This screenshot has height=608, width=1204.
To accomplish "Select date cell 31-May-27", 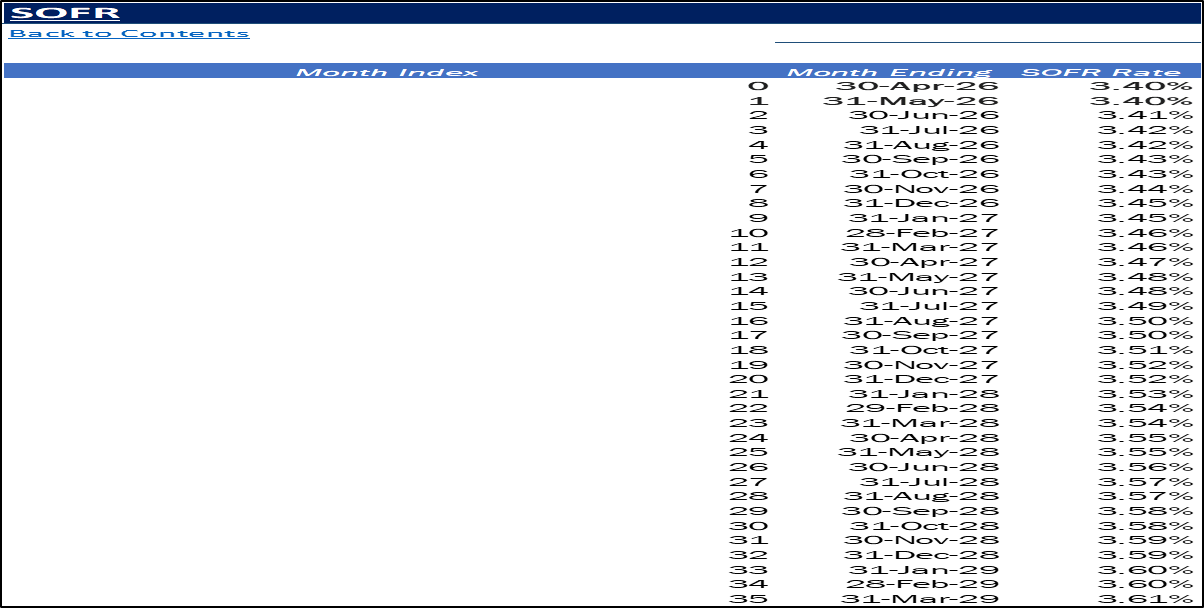I will [x=918, y=277].
